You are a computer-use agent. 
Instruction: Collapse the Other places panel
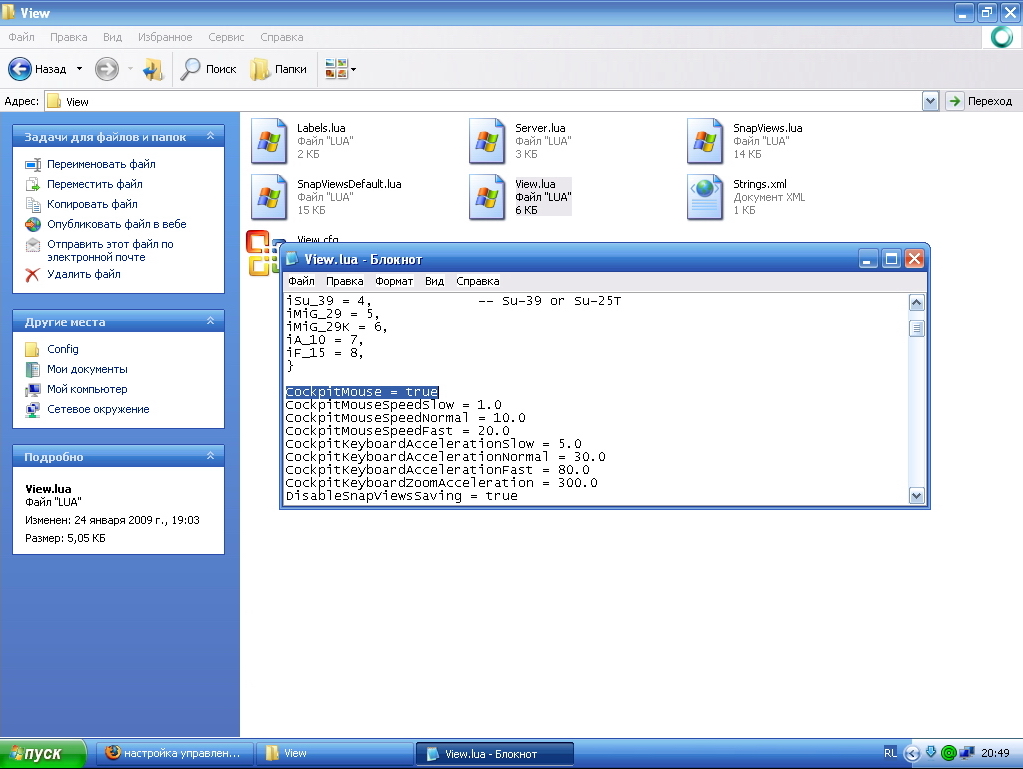click(210, 321)
